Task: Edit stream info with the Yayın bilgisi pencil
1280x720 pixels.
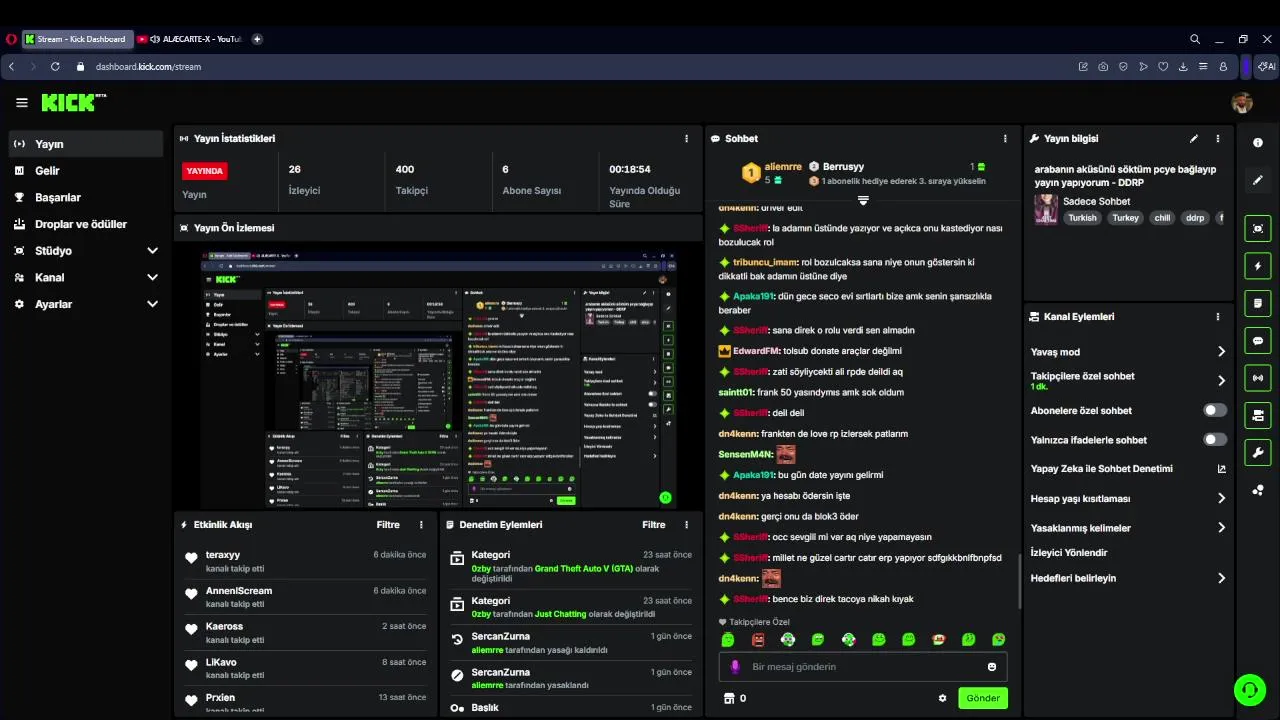Action: (1194, 139)
